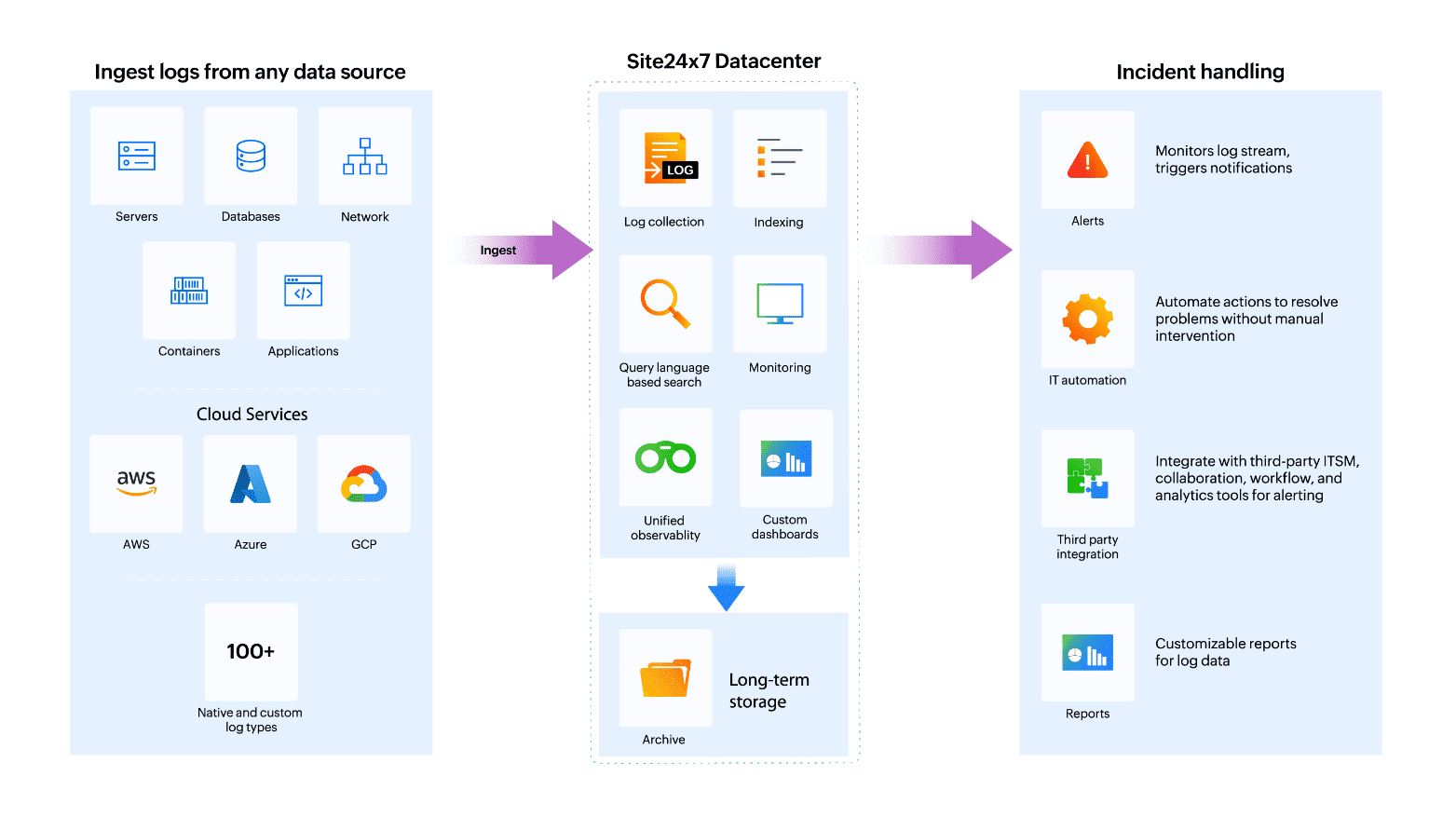
Task: Select the Applications code window icon
Action: click(304, 291)
